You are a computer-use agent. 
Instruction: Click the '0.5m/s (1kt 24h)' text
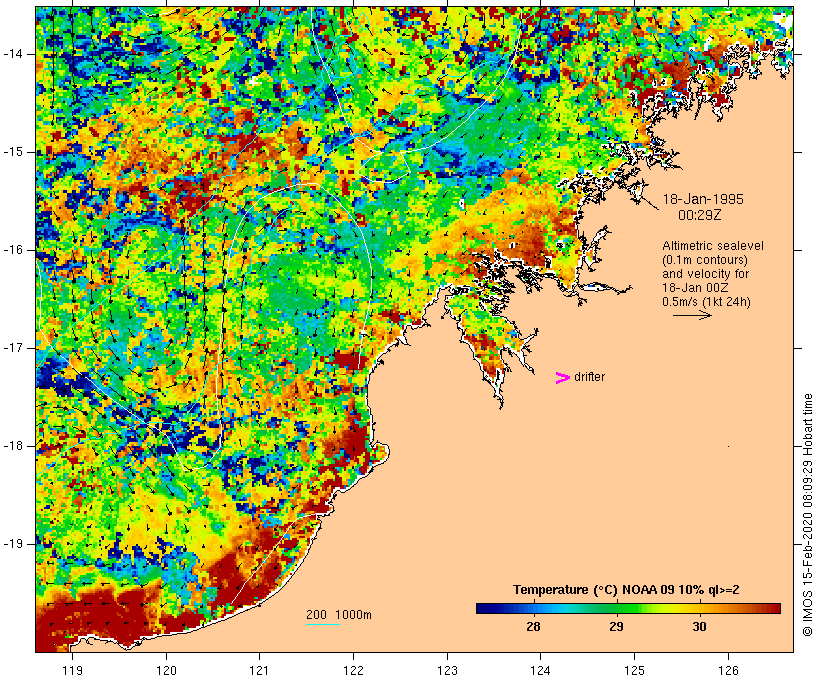tap(706, 302)
